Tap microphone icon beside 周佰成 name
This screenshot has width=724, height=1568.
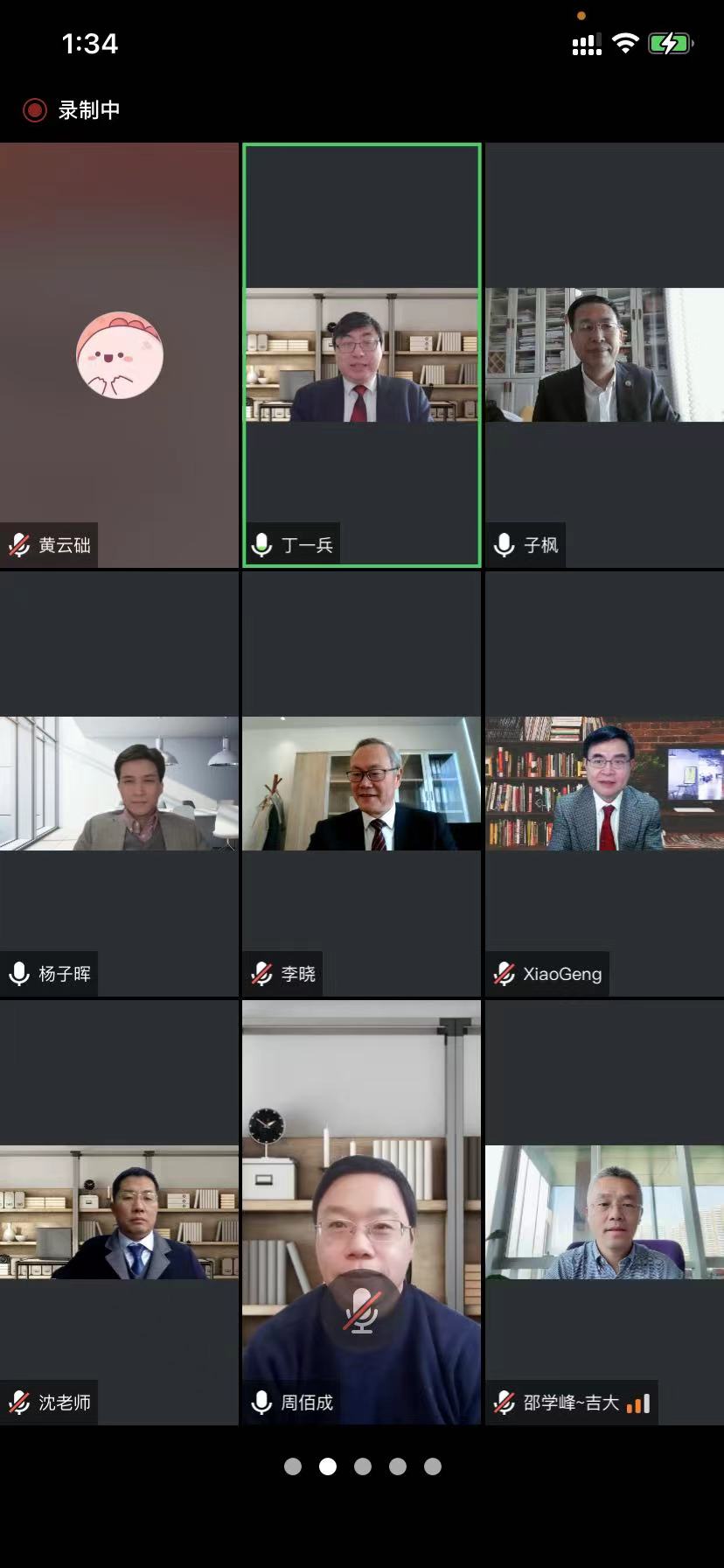click(261, 1403)
